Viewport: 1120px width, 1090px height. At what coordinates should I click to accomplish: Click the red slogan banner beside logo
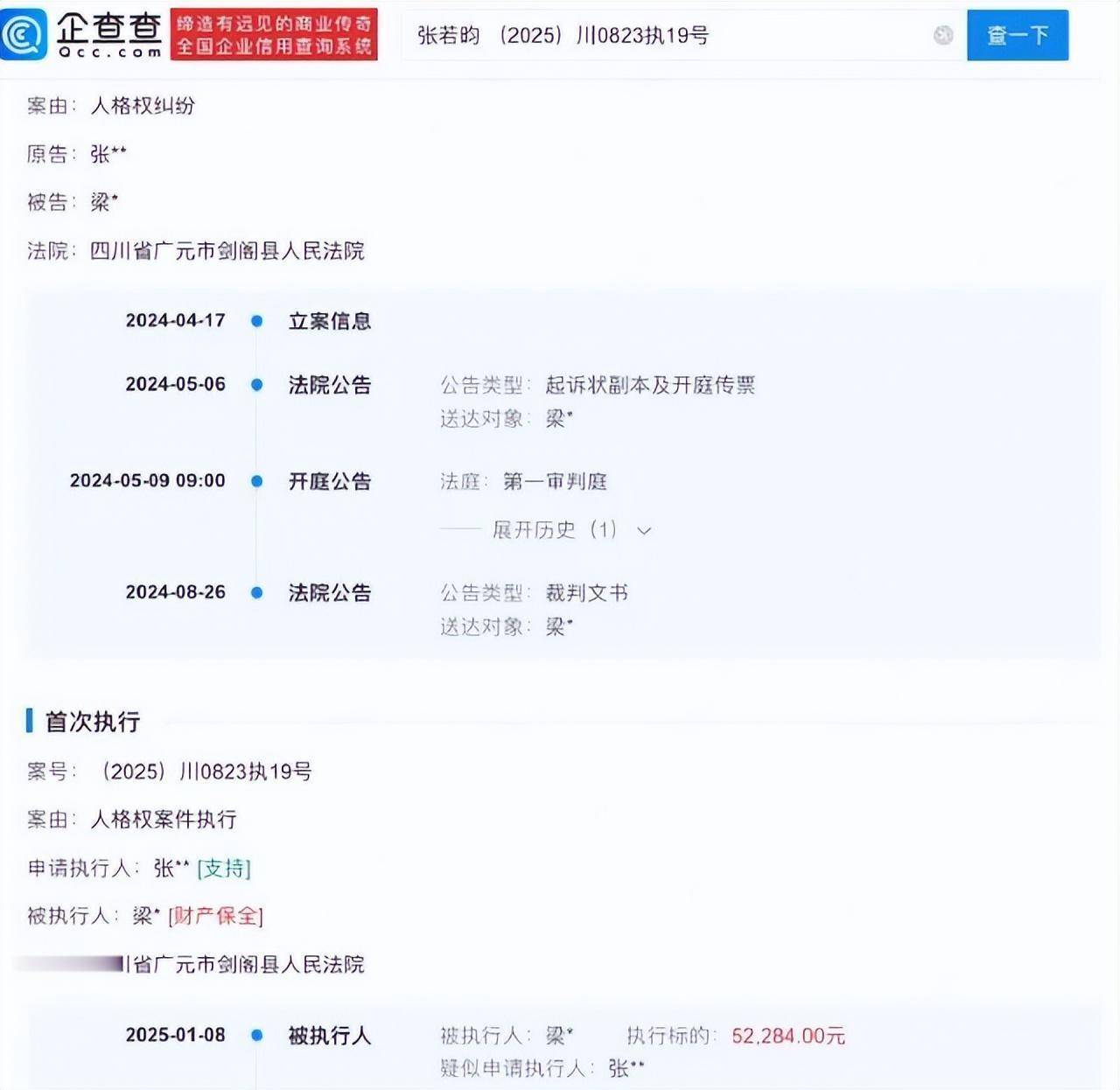click(x=274, y=35)
